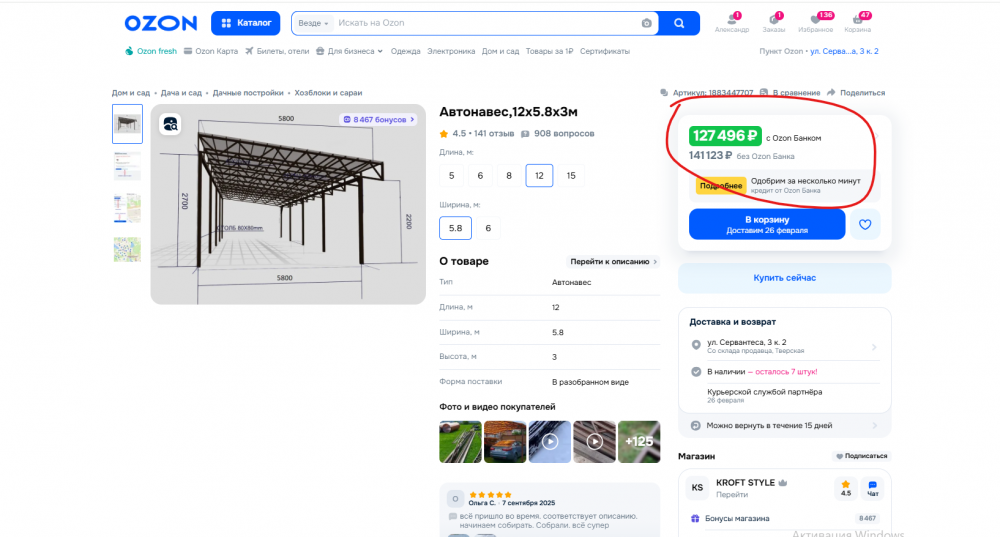Click the camera image search icon
The width and height of the screenshot is (1000, 537).
pyautogui.click(x=647, y=23)
